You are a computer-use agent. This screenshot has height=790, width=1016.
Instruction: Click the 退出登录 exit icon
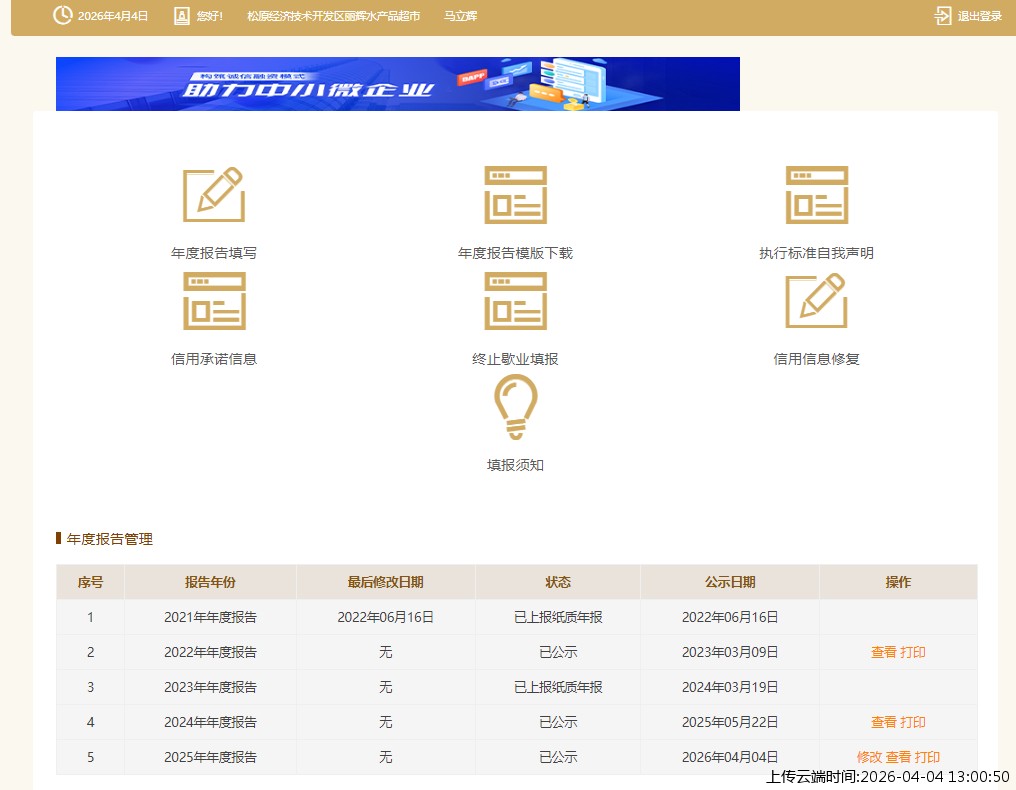point(942,16)
